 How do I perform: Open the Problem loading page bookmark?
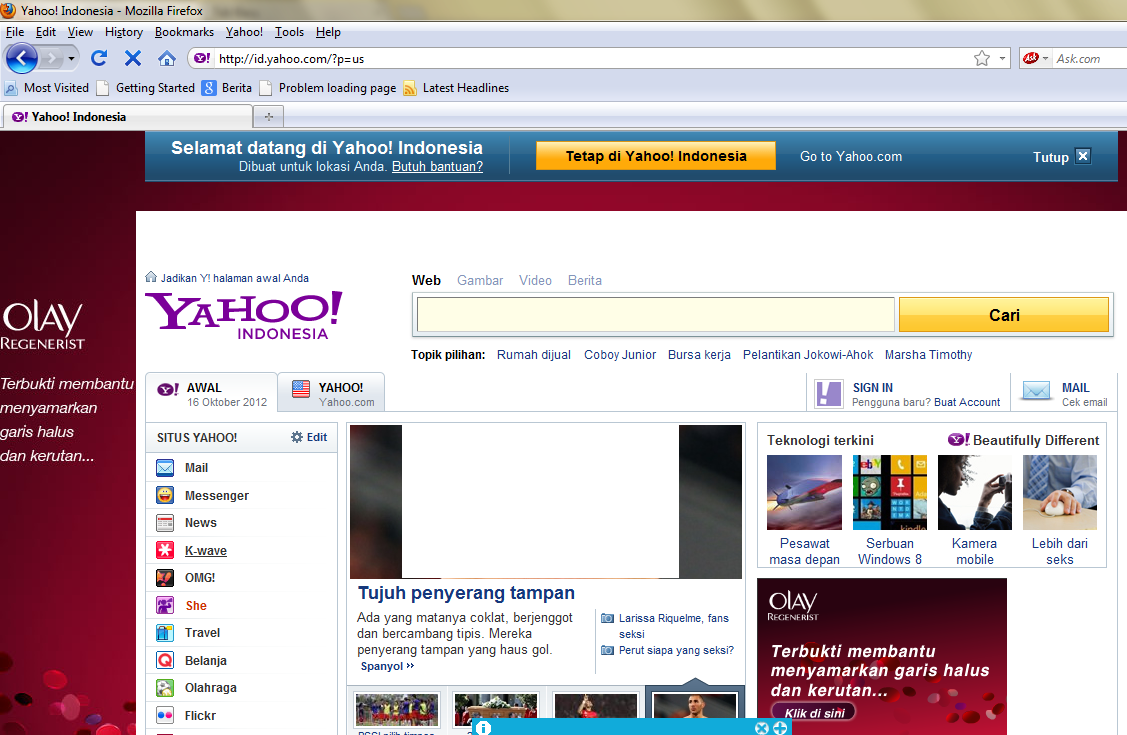pos(328,88)
